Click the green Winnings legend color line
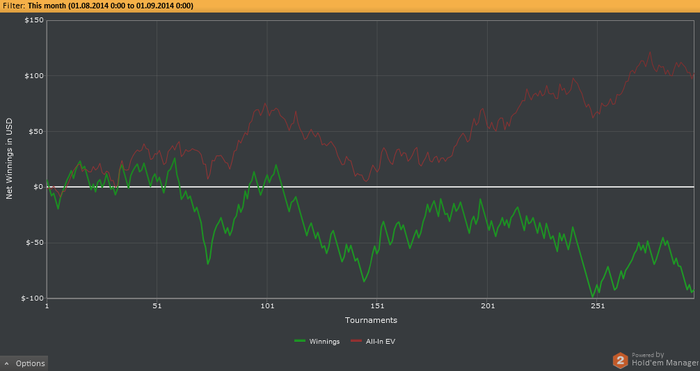This screenshot has width=700, height=371. [x=300, y=342]
